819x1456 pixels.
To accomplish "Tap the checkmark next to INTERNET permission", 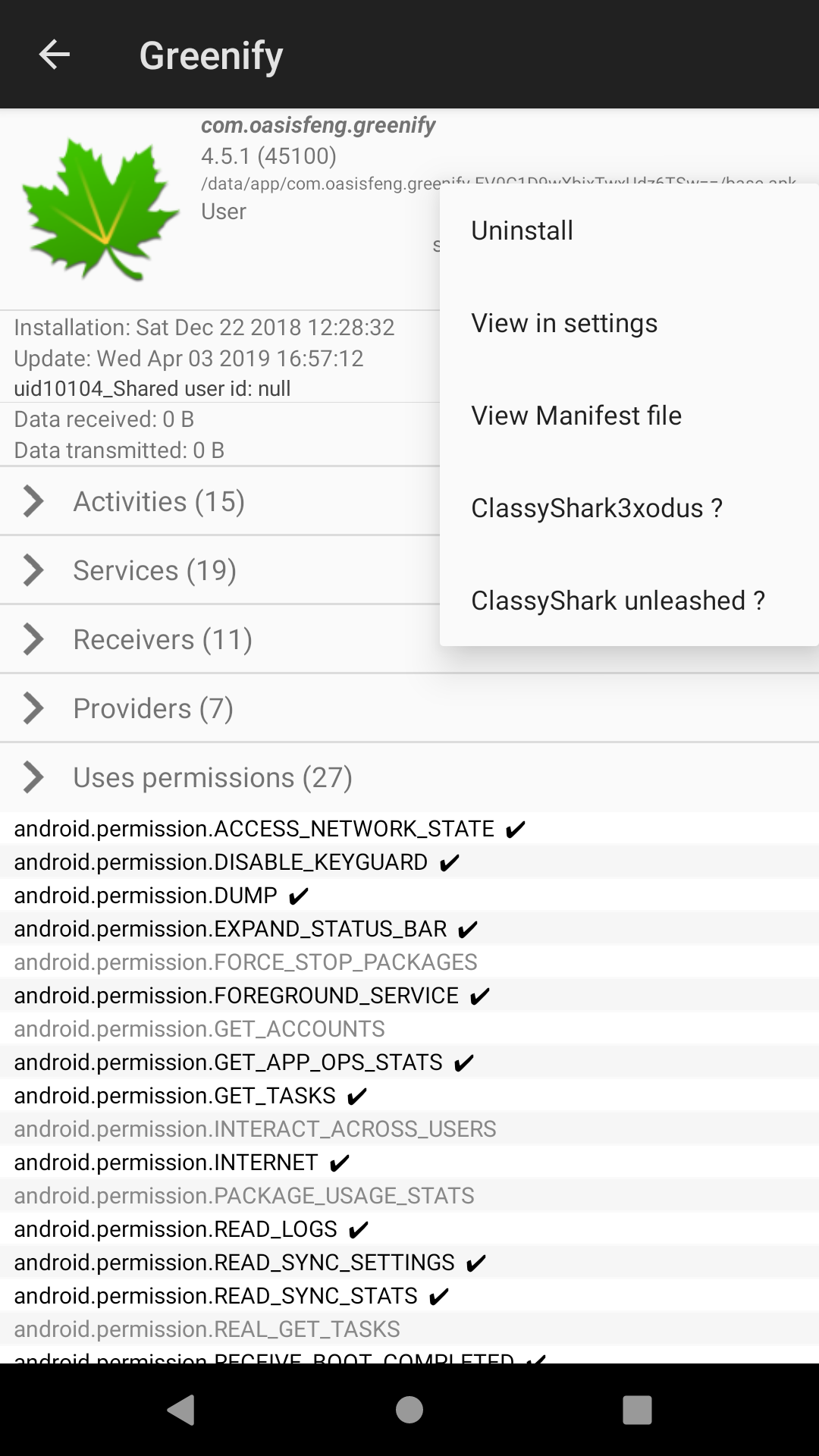I will 340,1163.
